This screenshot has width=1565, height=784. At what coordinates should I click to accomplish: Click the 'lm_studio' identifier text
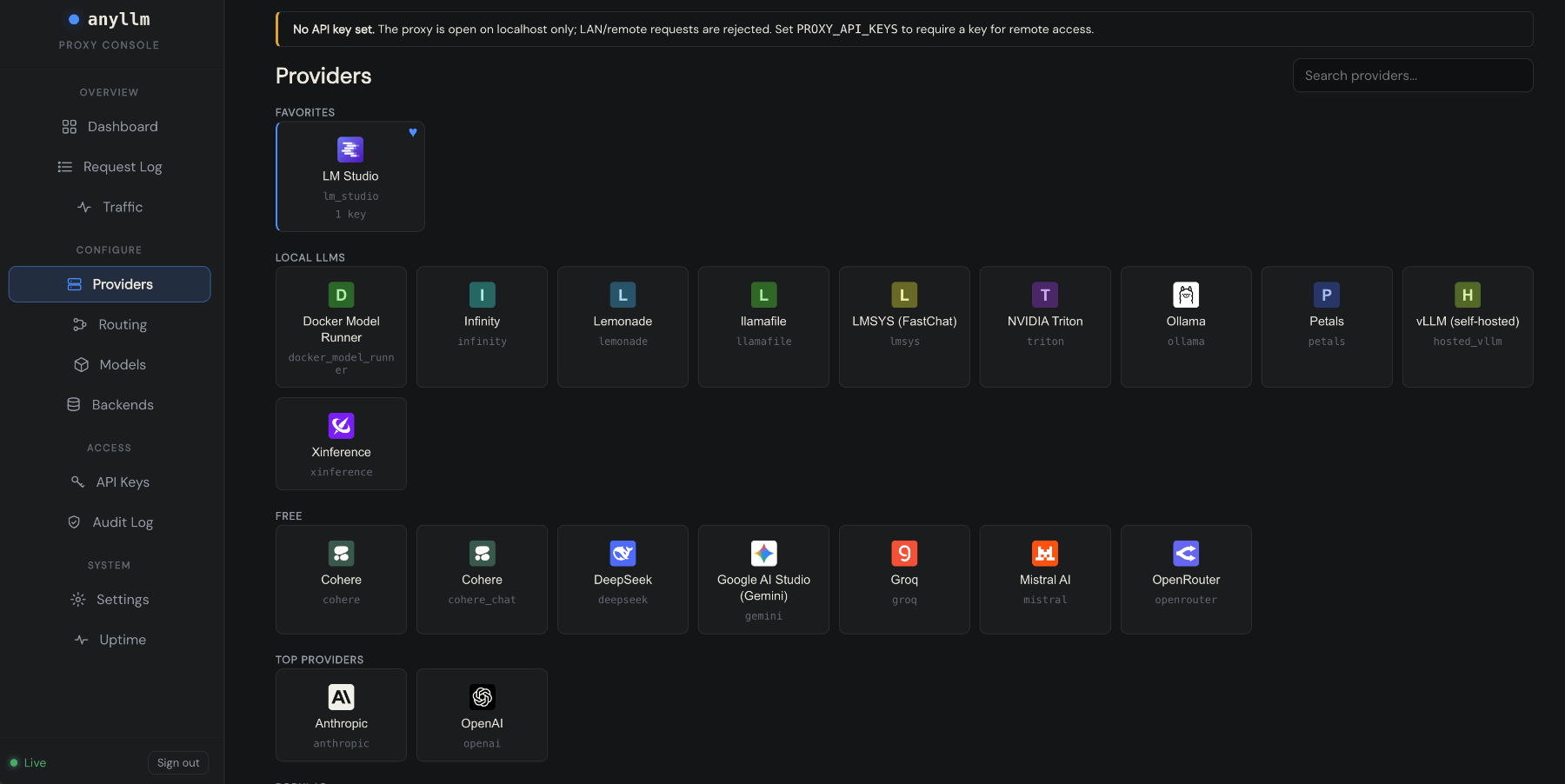[350, 196]
